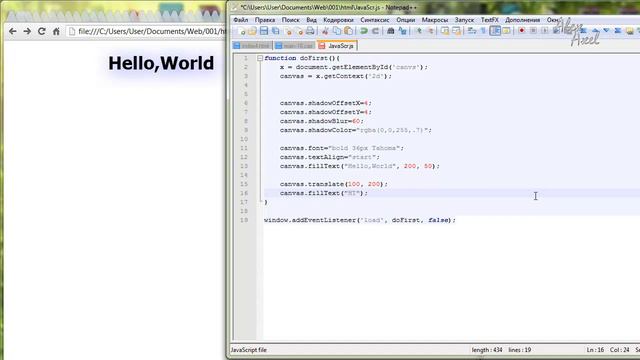Open the Поиск menu
The image size is (640, 360).
(x=291, y=20)
